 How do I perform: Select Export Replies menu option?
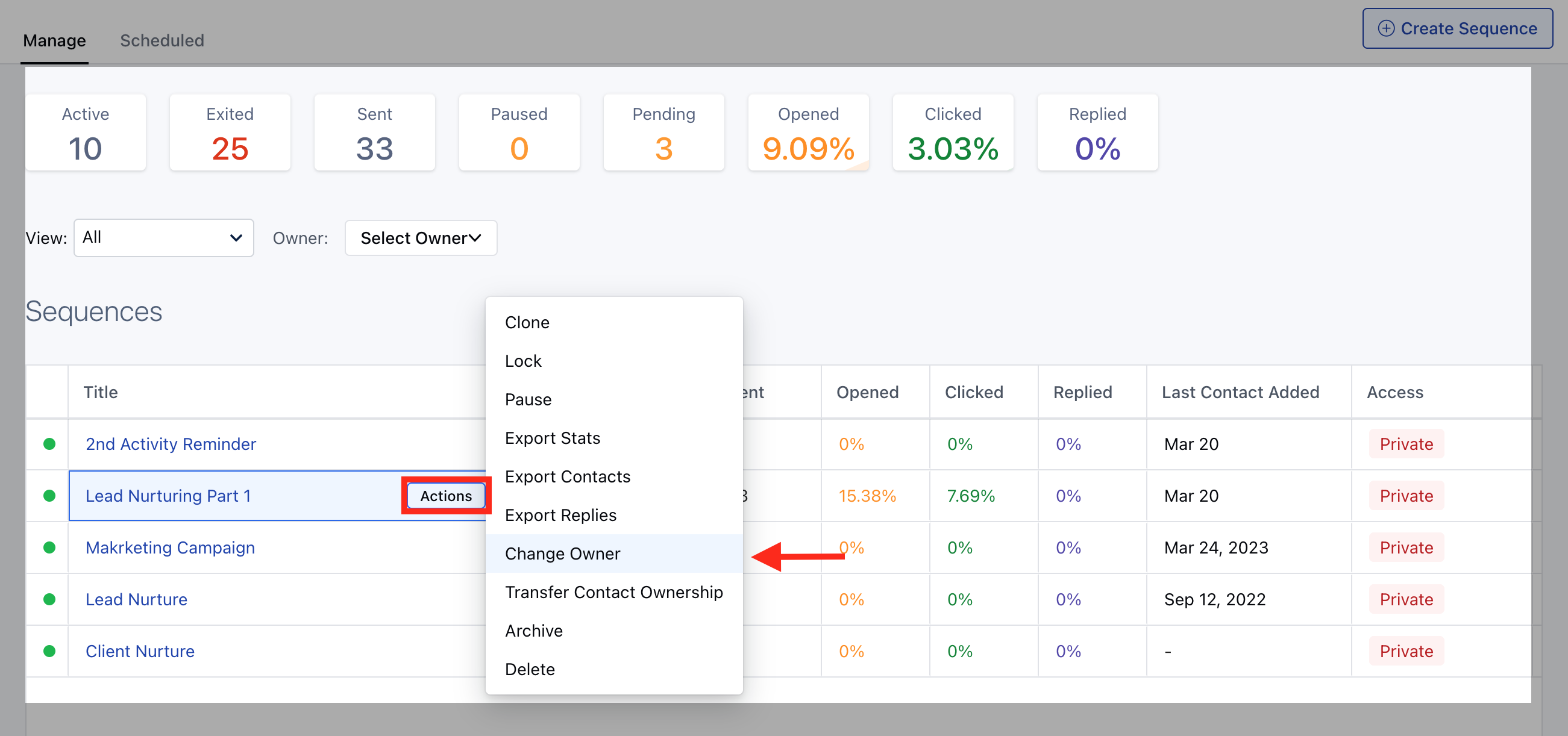(613, 515)
